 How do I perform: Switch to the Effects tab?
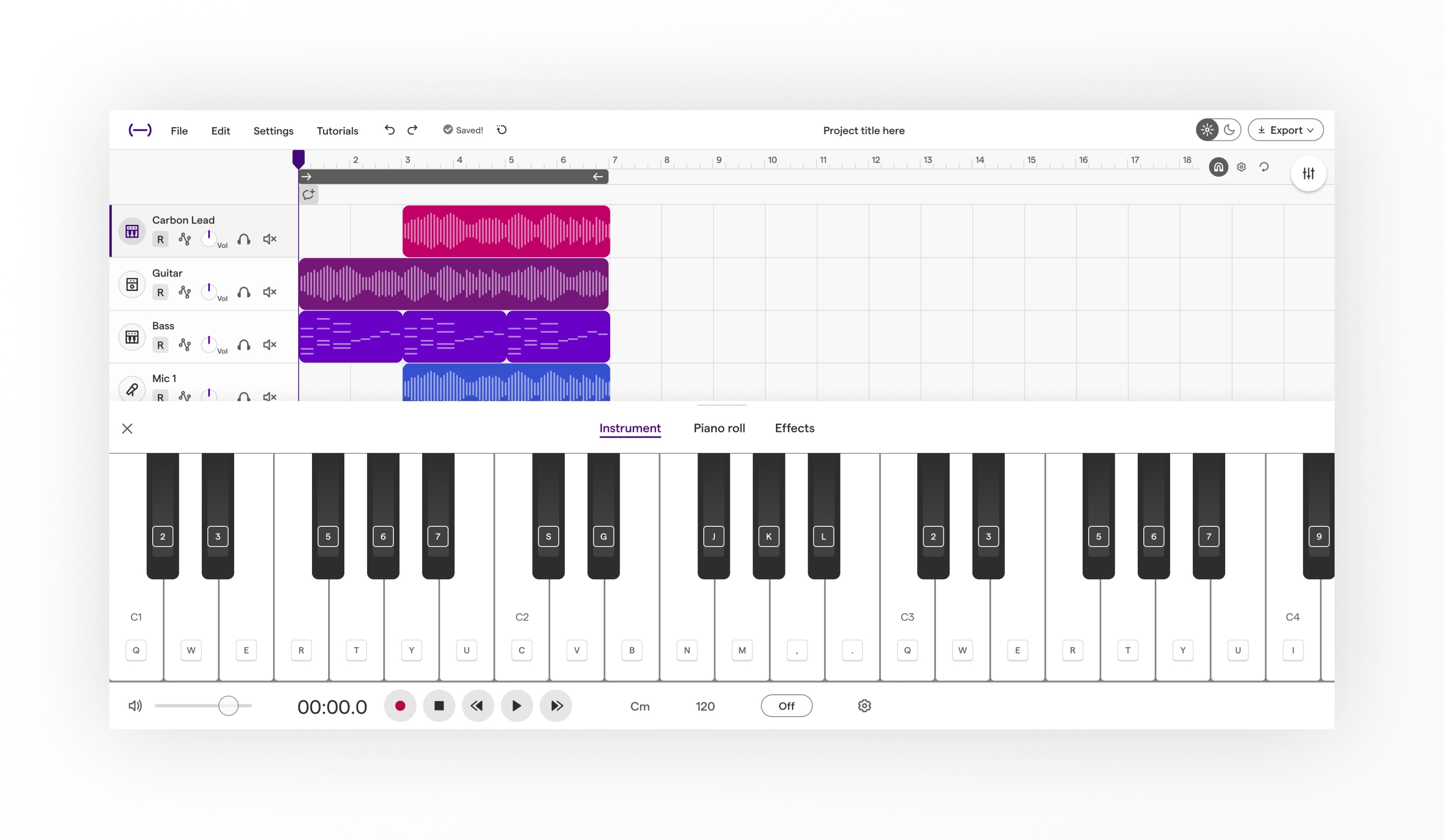click(794, 428)
